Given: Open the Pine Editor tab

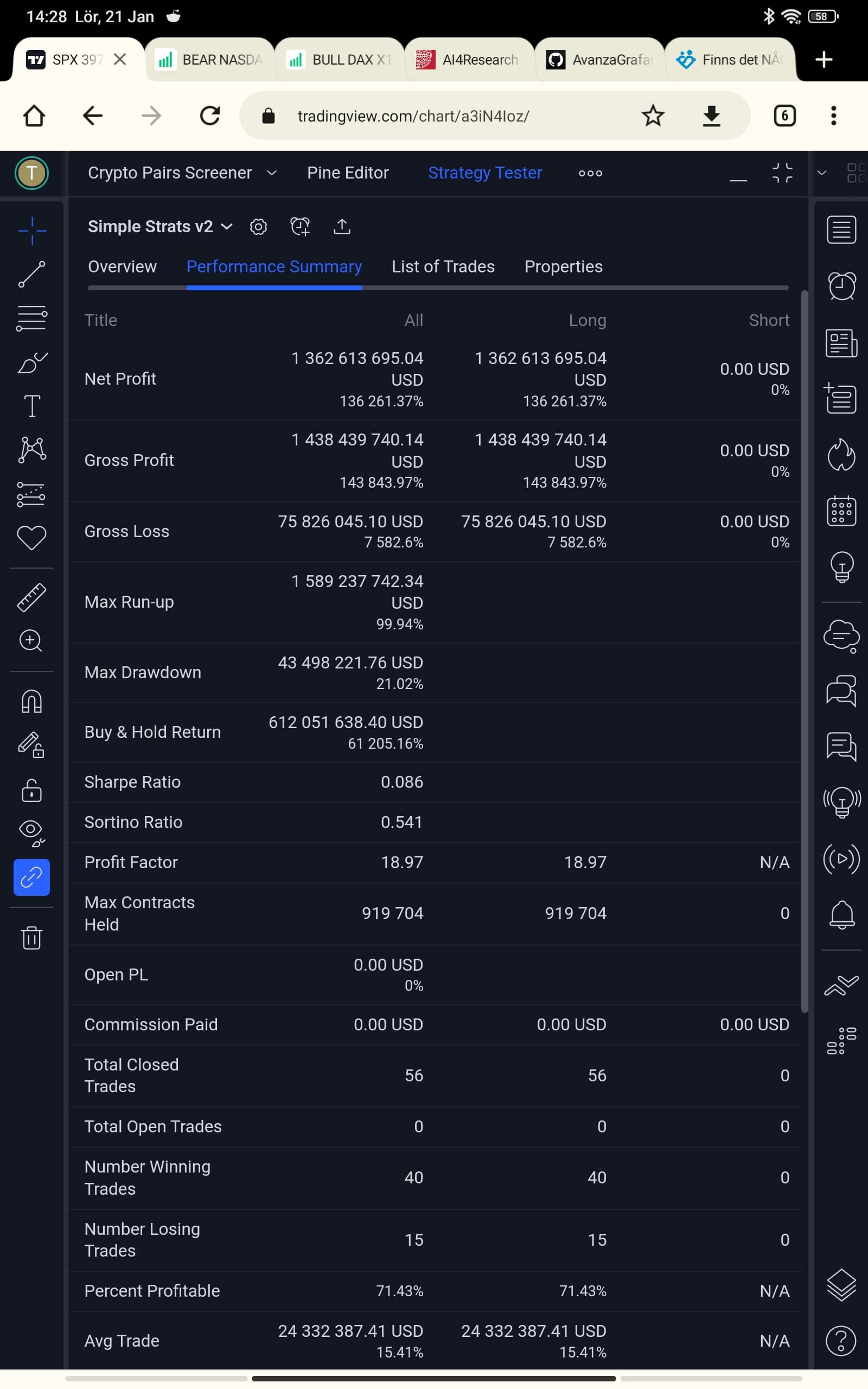Looking at the screenshot, I should coord(347,173).
